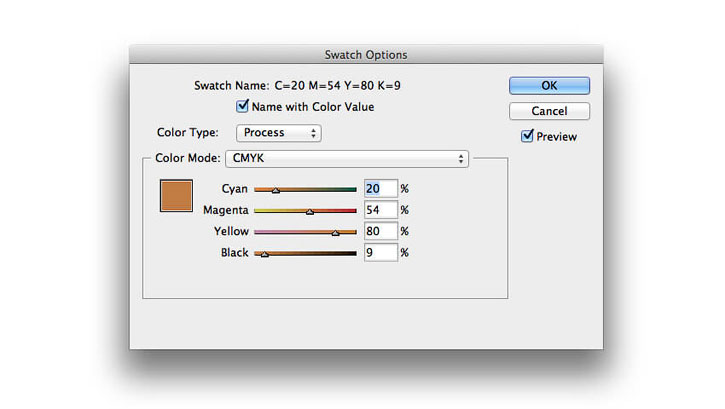Click the Process dropdown arrows
Viewport: 725px width, 409px height.
[313, 133]
